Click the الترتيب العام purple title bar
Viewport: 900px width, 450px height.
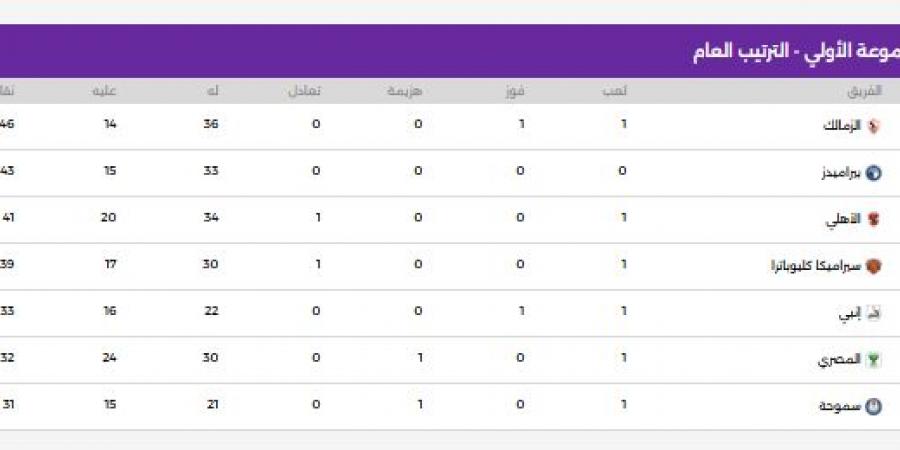450,51
